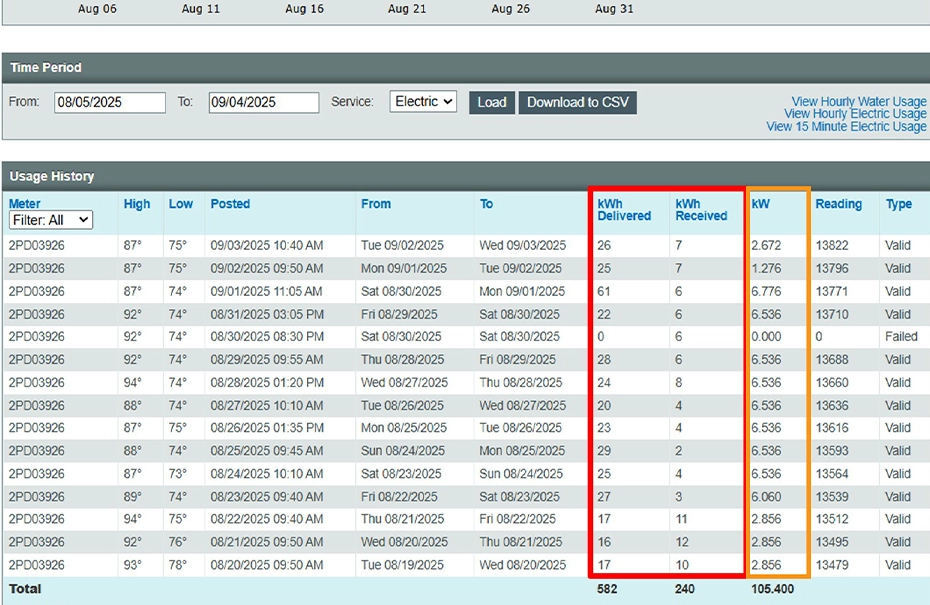Open View 15 Minute Electric Usage link
The image size is (930, 605).
point(846,127)
